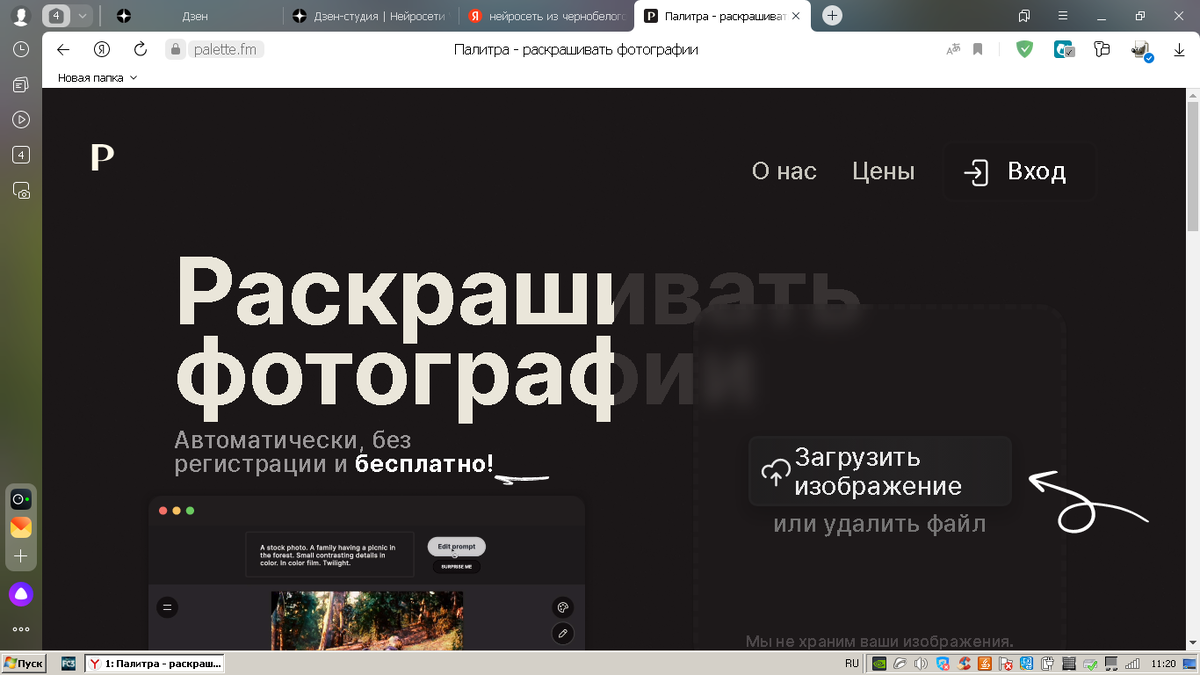Open the green Protect shield icon

pyautogui.click(x=1024, y=49)
